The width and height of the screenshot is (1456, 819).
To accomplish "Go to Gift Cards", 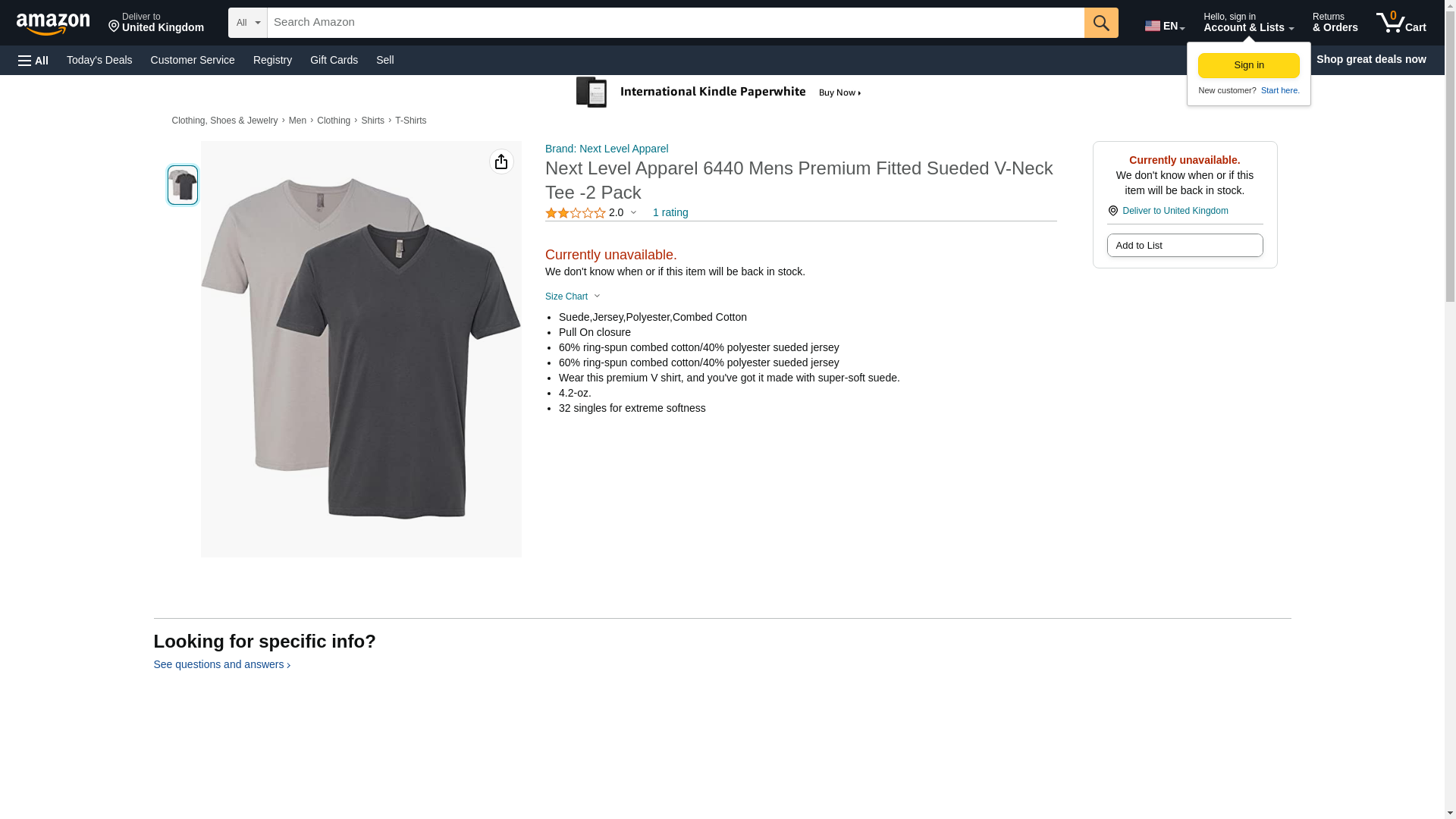I will click(x=334, y=60).
